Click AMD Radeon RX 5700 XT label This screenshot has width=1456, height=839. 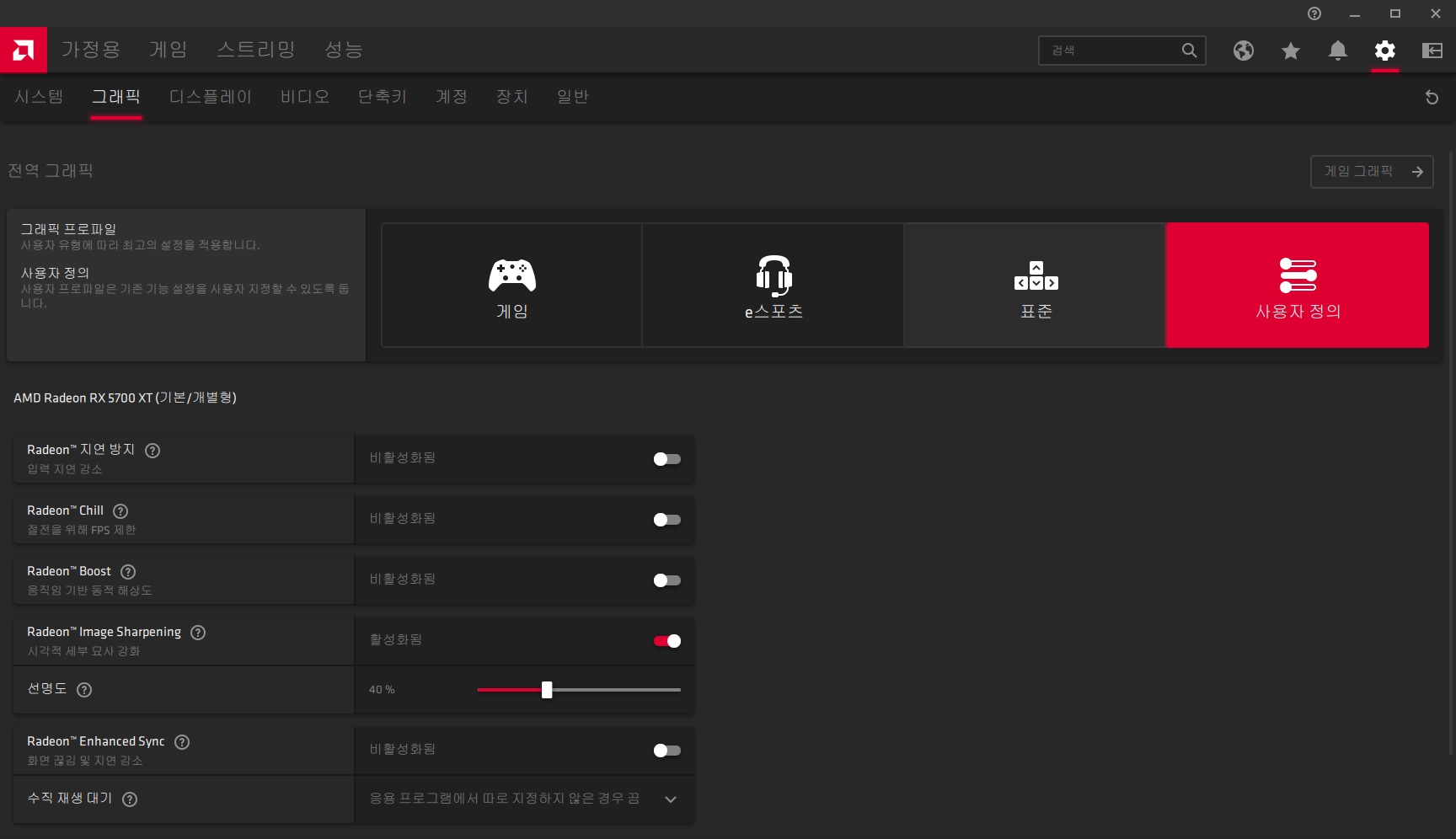125,398
